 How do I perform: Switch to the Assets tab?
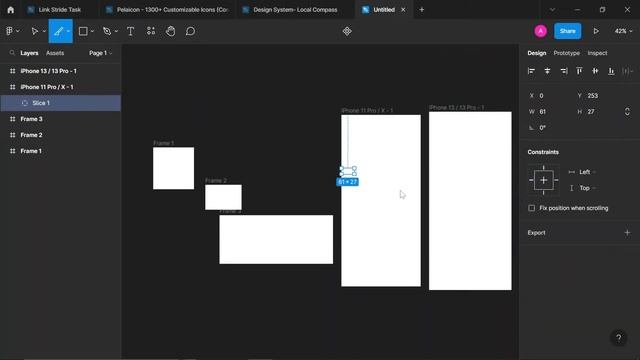click(x=55, y=53)
